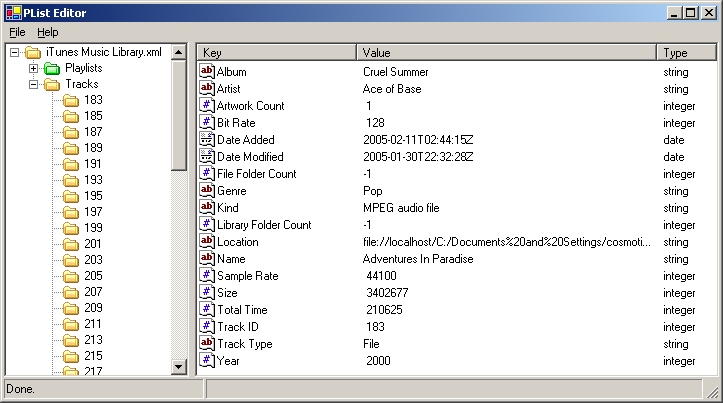Click the integer icon beside Year
Viewport: 723px width, 403px height.
[208, 361]
